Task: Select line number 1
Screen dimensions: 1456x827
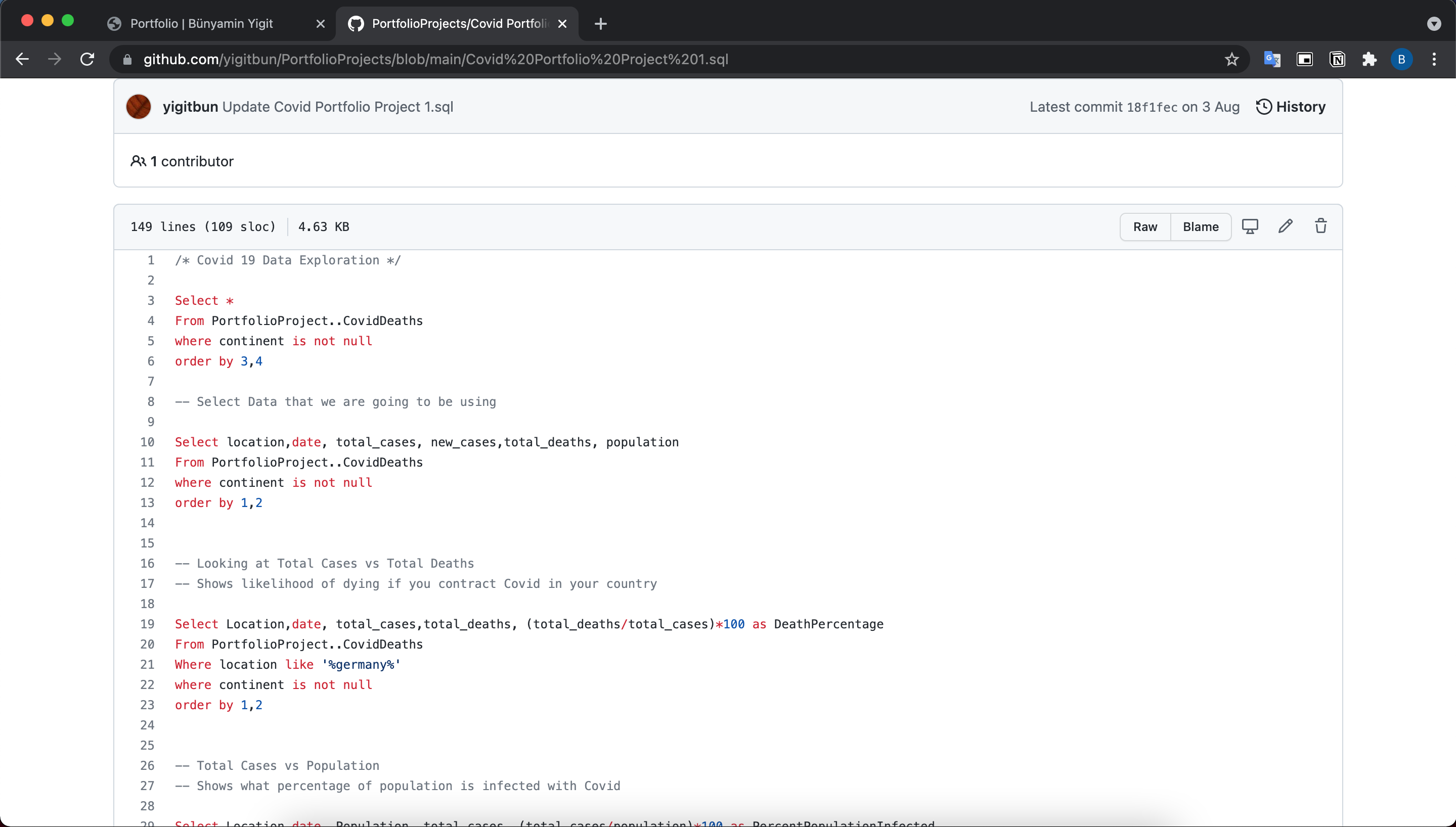Action: click(151, 260)
